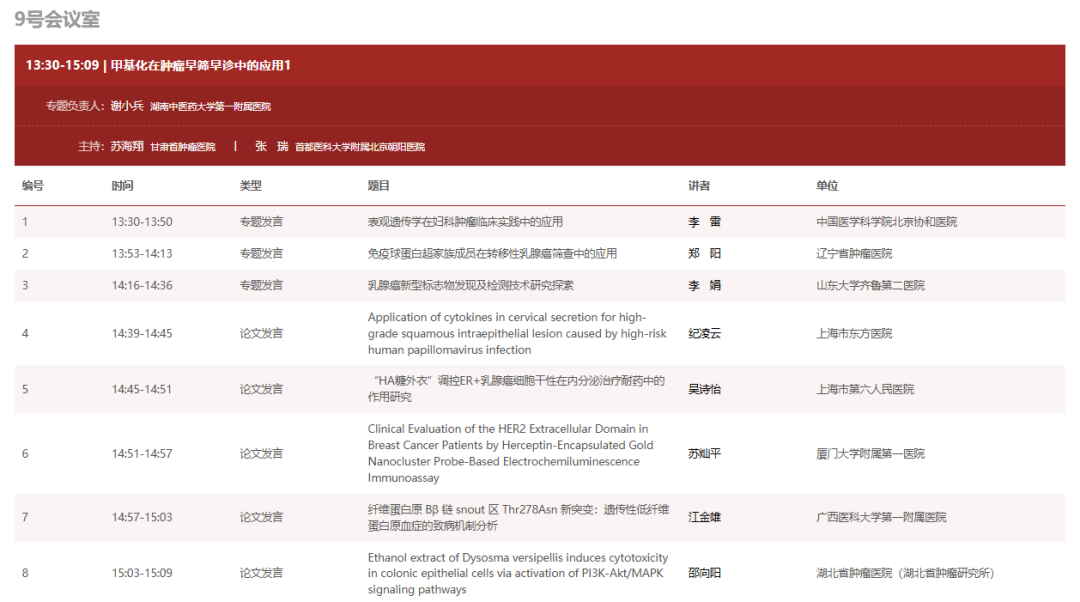Image resolution: width=1080 pixels, height=602 pixels.
Task: Click the 讲者 column header
Action: [x=699, y=186]
